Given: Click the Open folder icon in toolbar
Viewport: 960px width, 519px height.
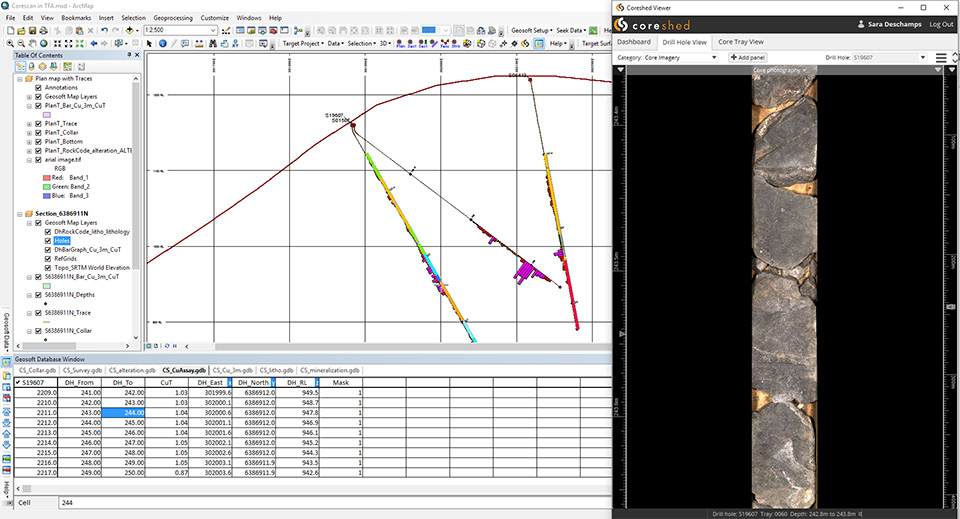Looking at the screenshot, I should coord(21,30).
